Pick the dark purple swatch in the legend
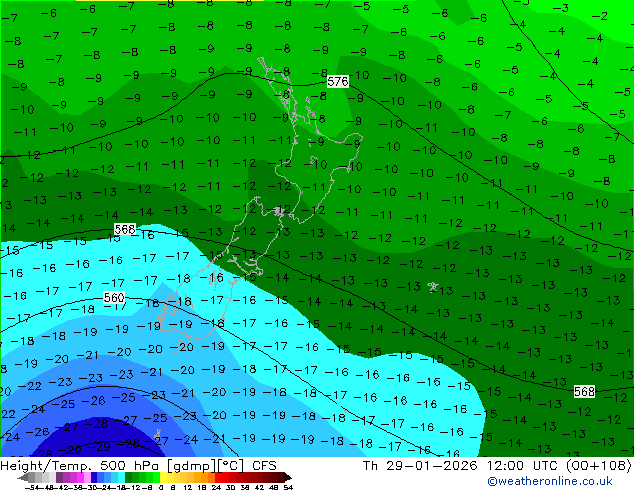This screenshot has width=634, height=490. 59,477
